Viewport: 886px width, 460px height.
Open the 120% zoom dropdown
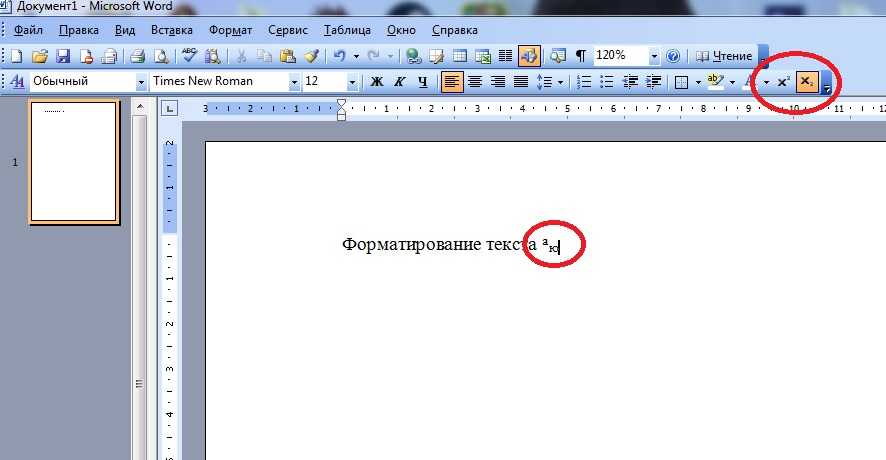656,56
